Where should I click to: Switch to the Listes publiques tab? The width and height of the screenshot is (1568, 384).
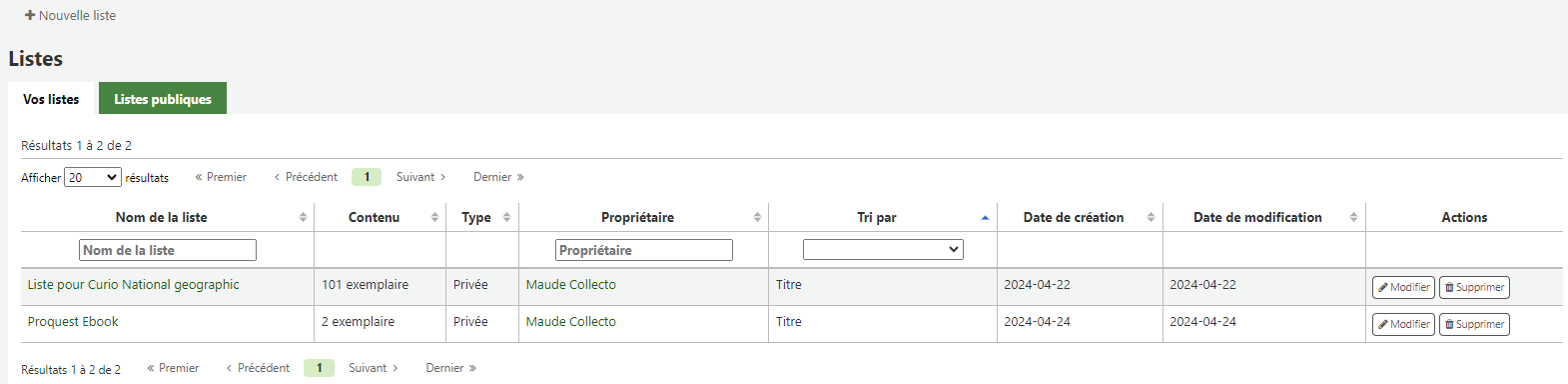click(163, 99)
